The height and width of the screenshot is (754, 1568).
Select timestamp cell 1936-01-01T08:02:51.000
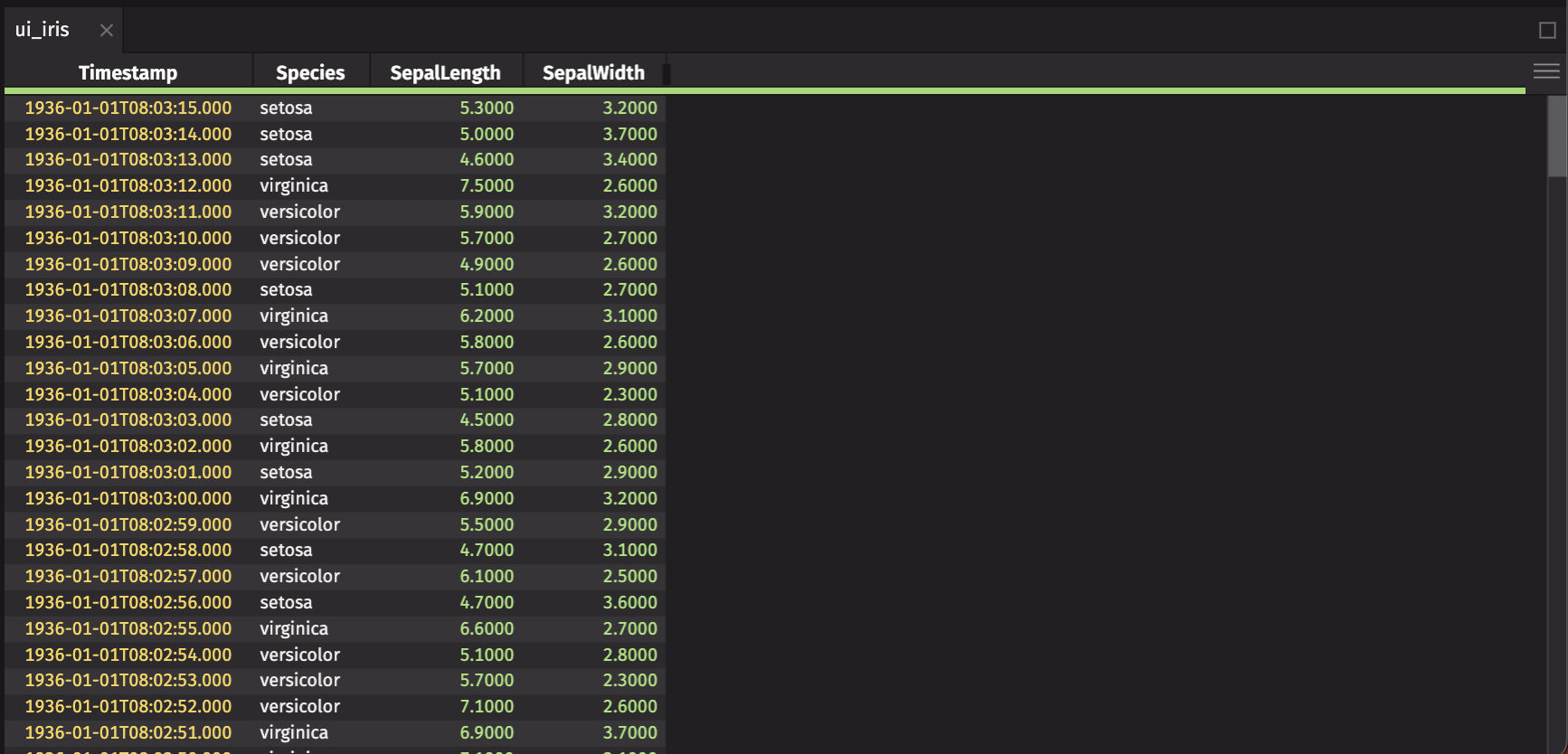click(128, 732)
